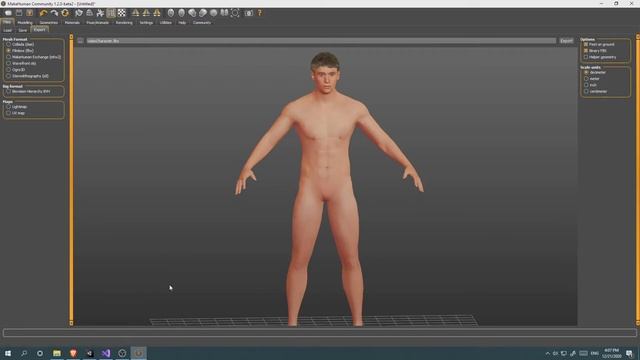
Task: Choose decimeter scale unit
Action: tap(595, 72)
